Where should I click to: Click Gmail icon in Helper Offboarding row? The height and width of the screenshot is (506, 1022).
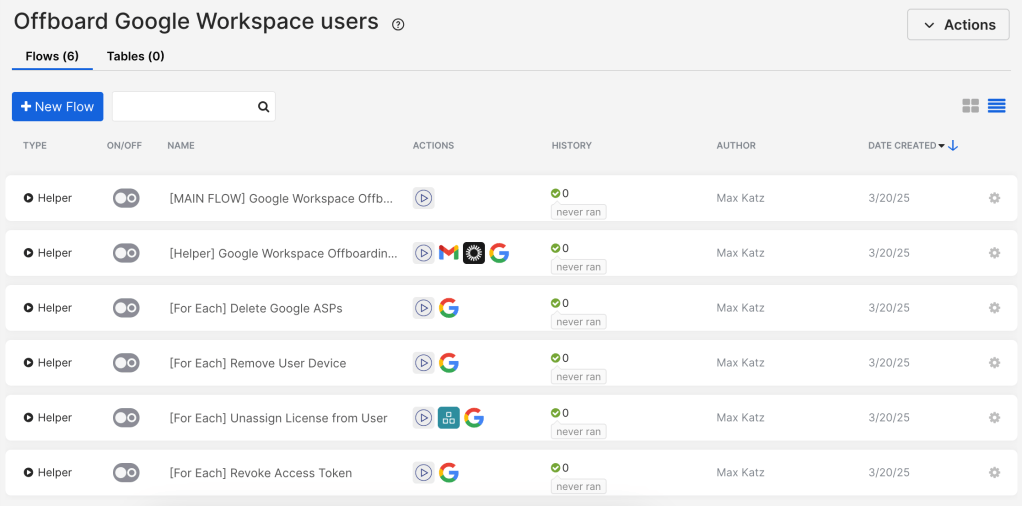pos(448,253)
